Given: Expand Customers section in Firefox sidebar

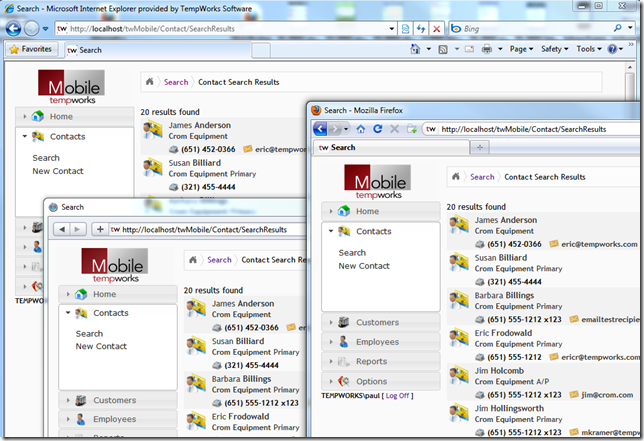Looking at the screenshot, I should pos(378,322).
